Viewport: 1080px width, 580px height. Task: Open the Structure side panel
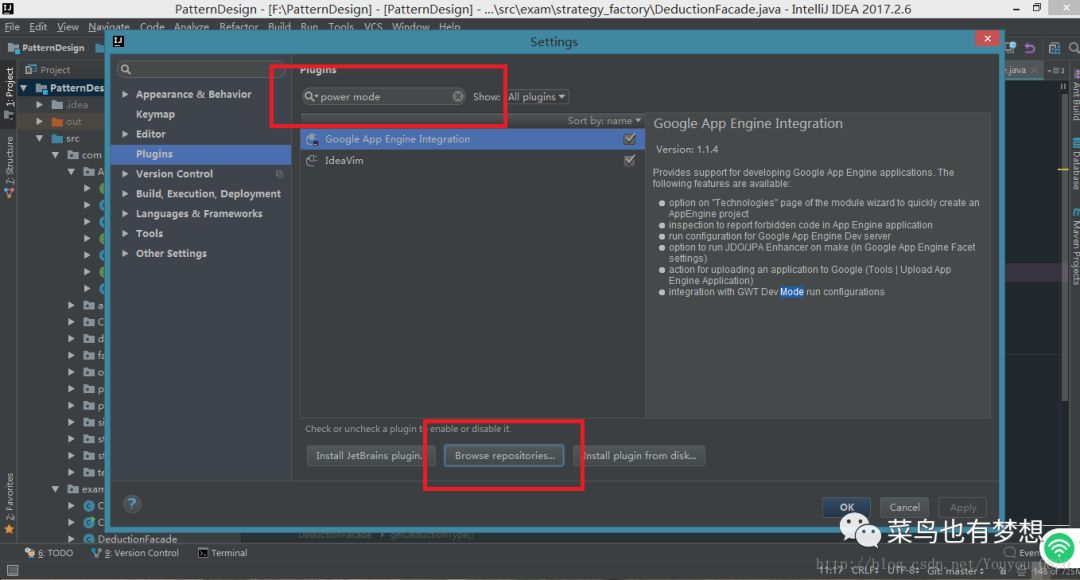click(9, 167)
